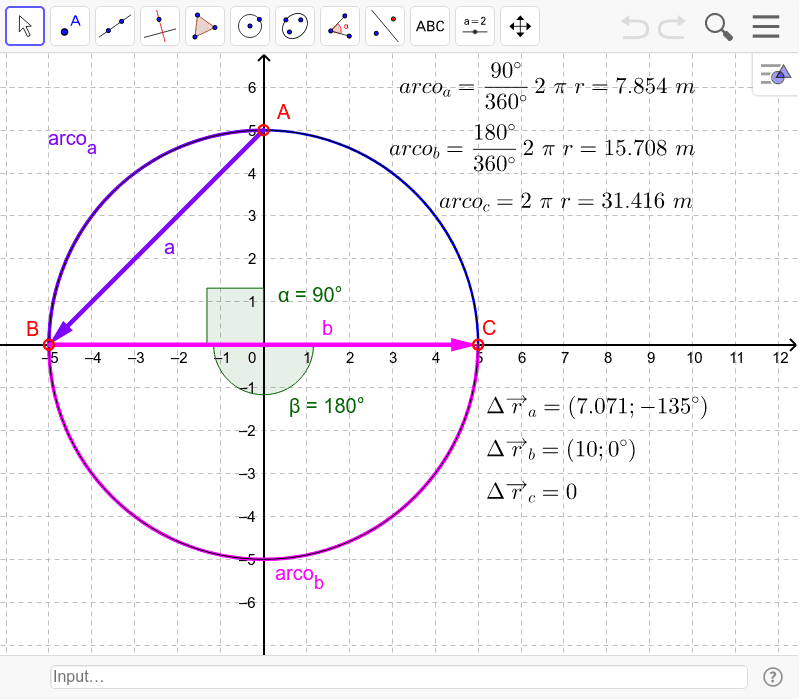Open the hamburger main menu

pyautogui.click(x=766, y=27)
